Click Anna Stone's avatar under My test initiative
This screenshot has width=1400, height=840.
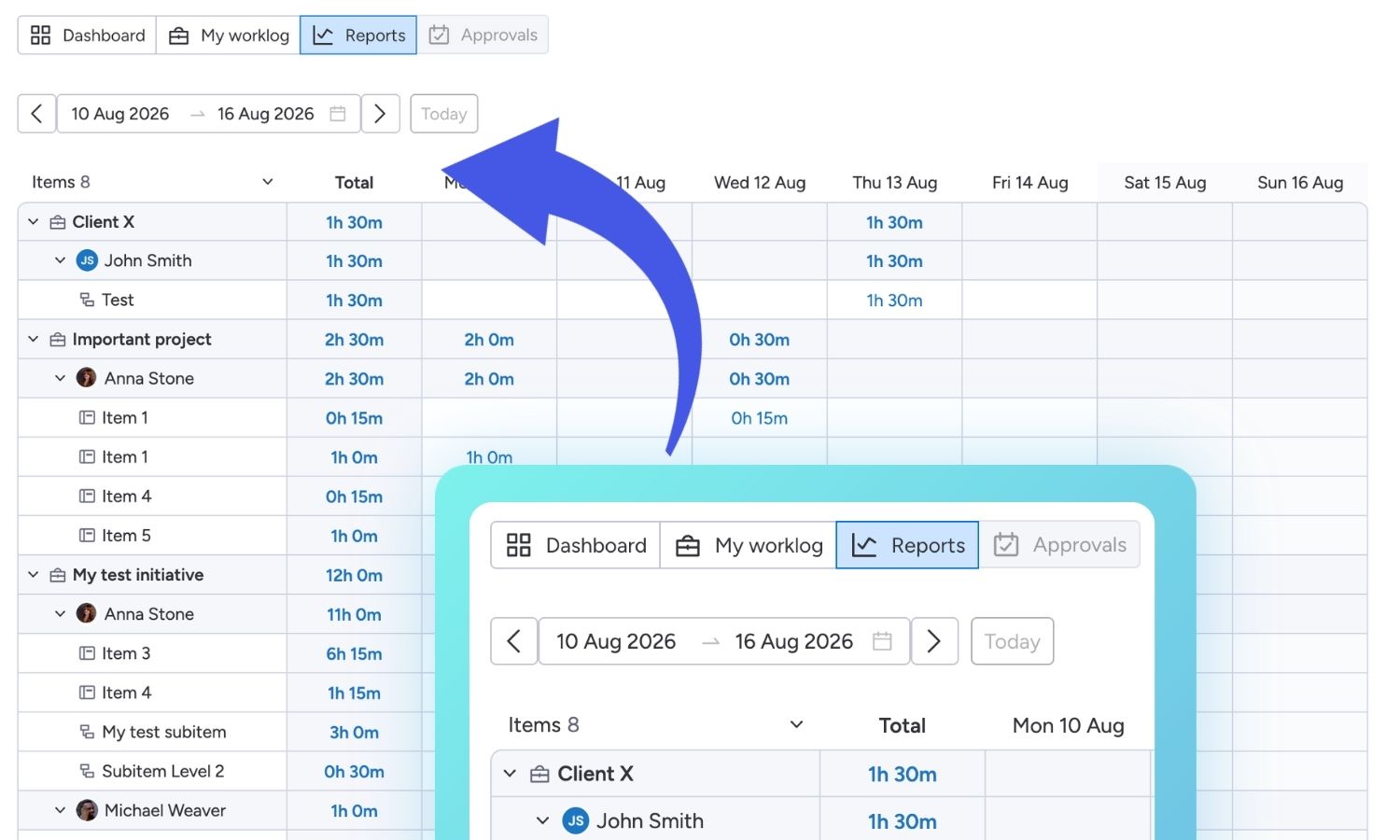pos(87,613)
